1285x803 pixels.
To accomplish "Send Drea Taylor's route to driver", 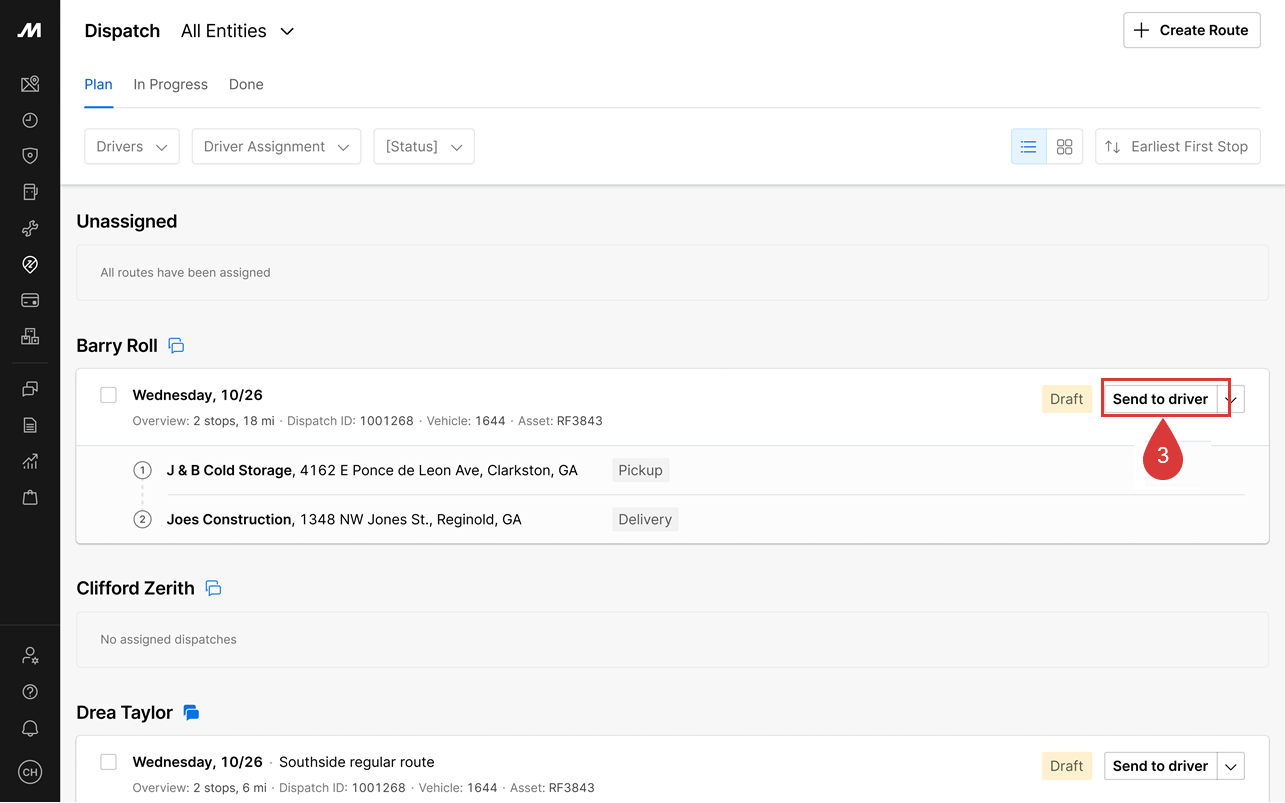I will pos(1160,766).
